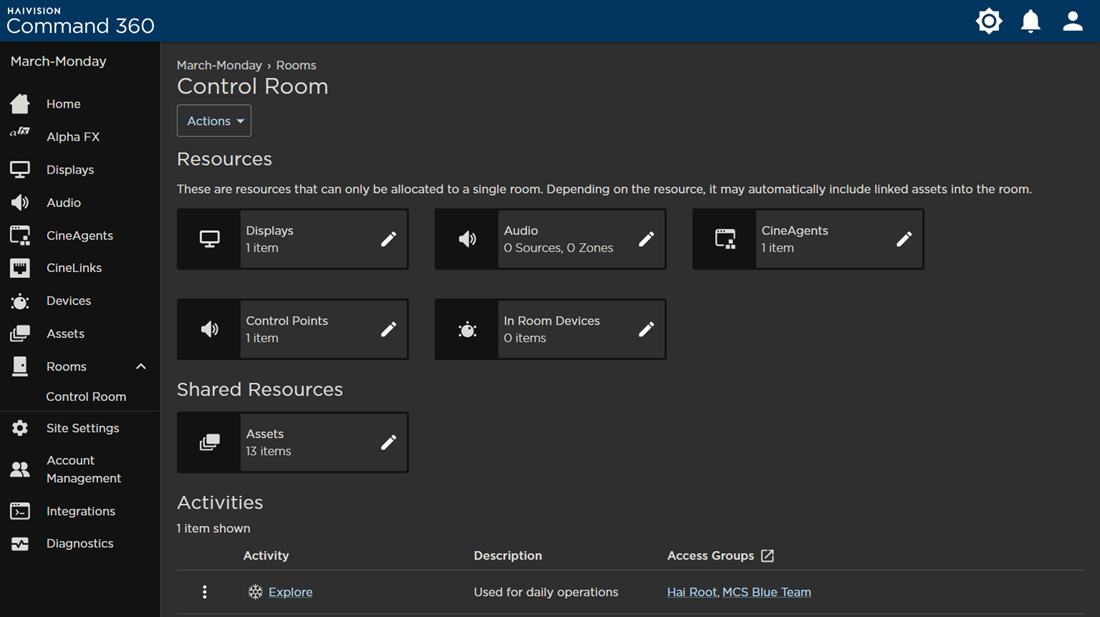Viewport: 1100px width, 617px height.
Task: Edit Control Points pencil icon
Action: tap(389, 329)
